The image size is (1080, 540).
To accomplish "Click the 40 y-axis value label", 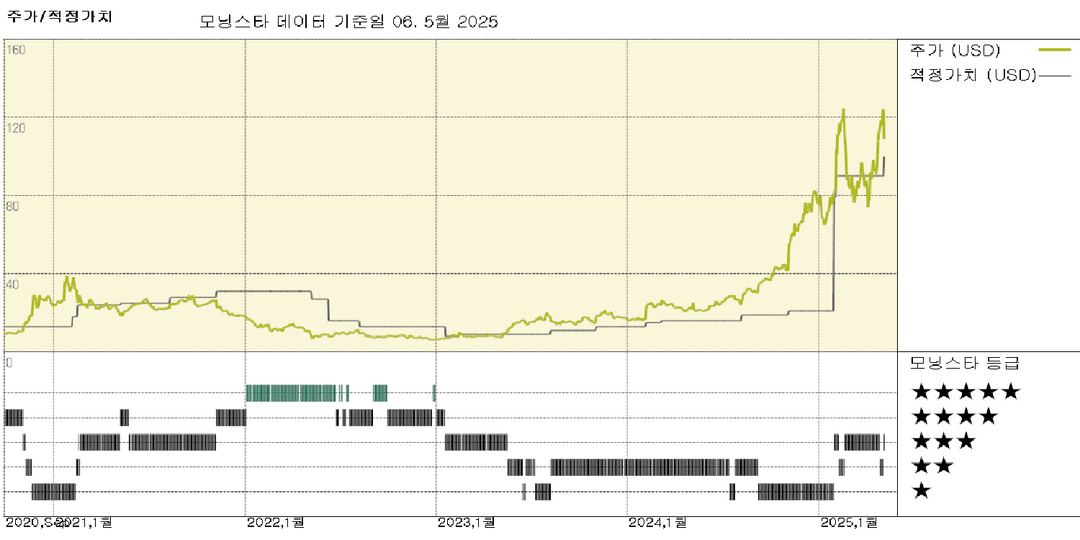I will click(13, 284).
